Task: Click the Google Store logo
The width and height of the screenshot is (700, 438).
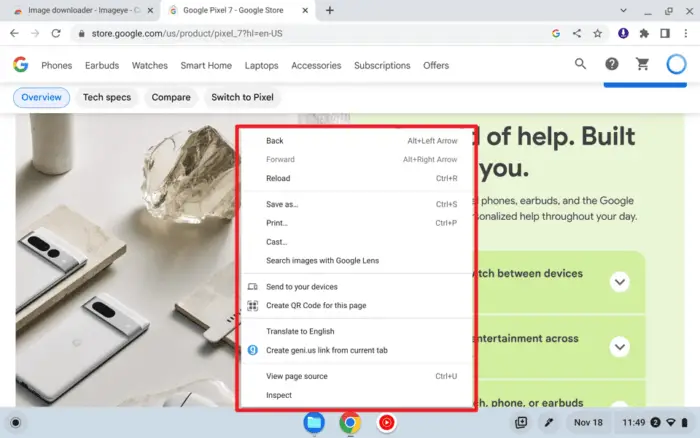Action: pyautogui.click(x=21, y=65)
